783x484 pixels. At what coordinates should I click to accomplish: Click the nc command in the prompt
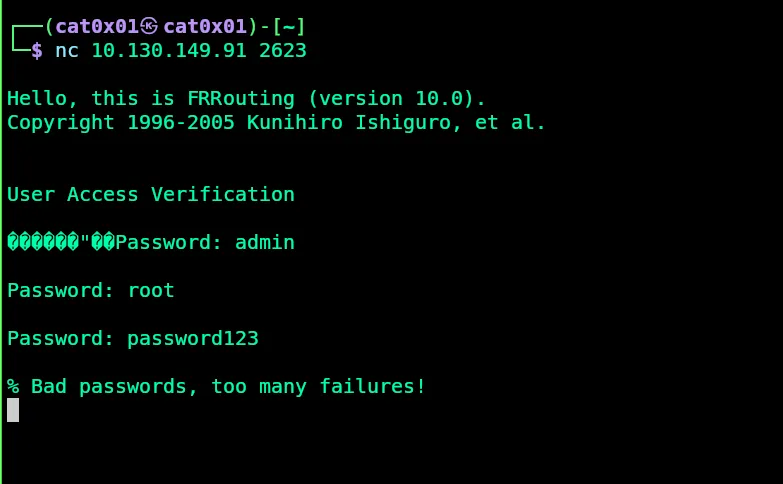[x=67, y=50]
